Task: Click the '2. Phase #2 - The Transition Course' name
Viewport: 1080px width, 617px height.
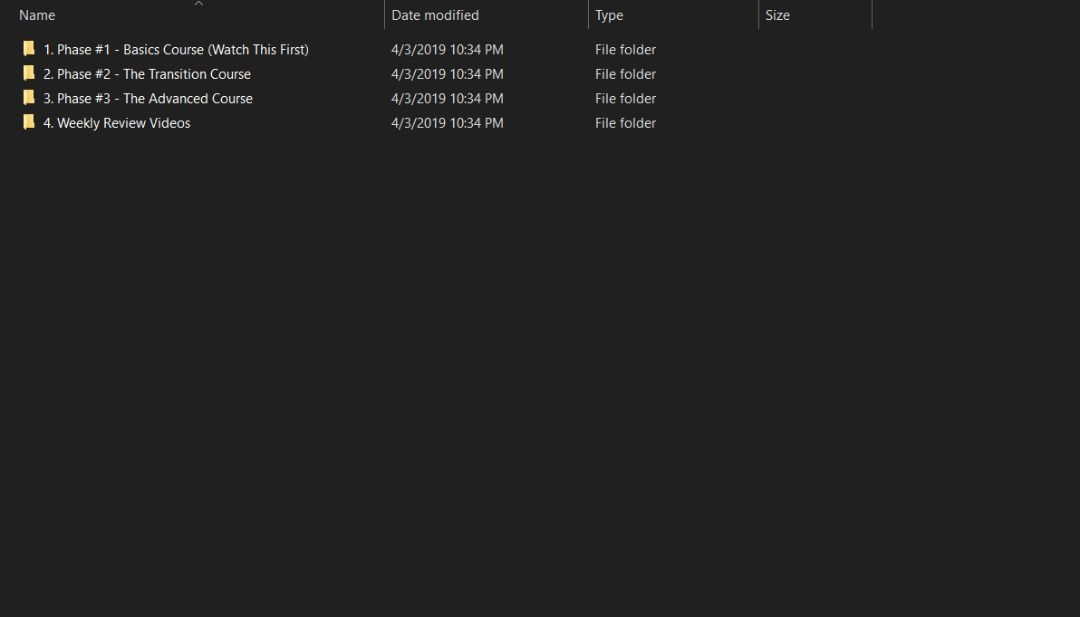Action: 146,74
